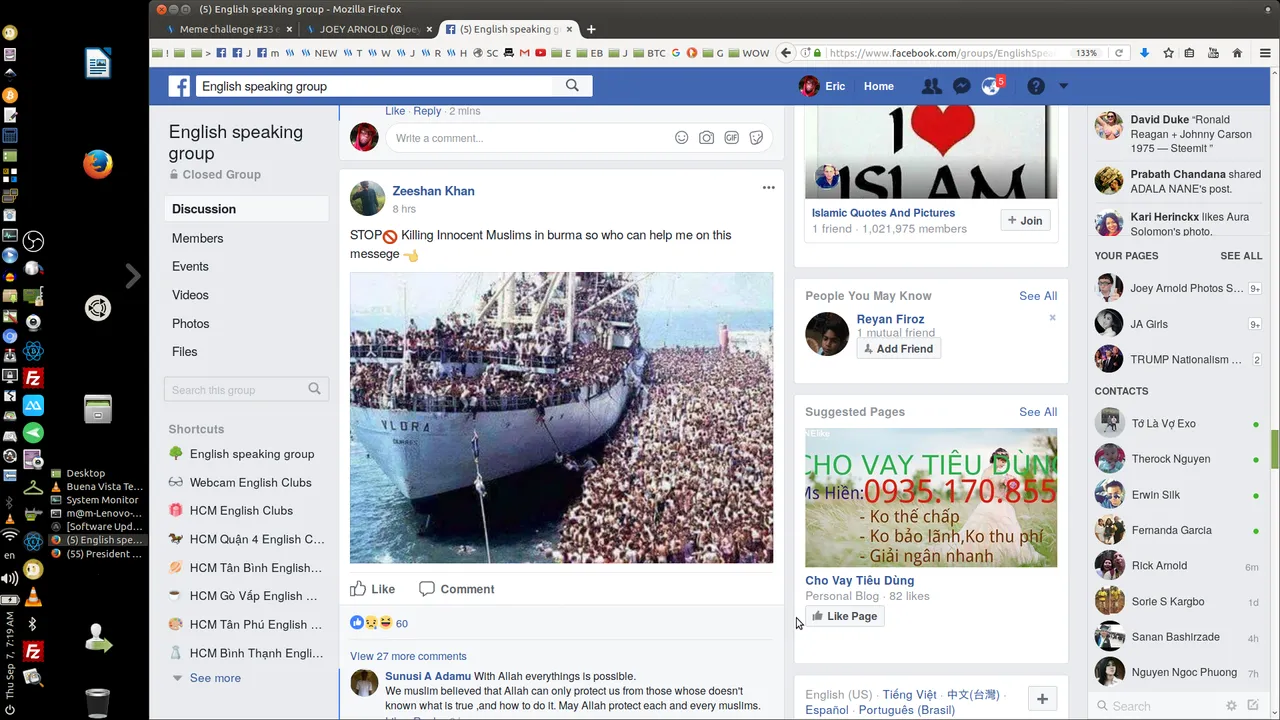The height and width of the screenshot is (720, 1280).
Task: Click the Firefox desktop launcher icon
Action: coord(97,164)
